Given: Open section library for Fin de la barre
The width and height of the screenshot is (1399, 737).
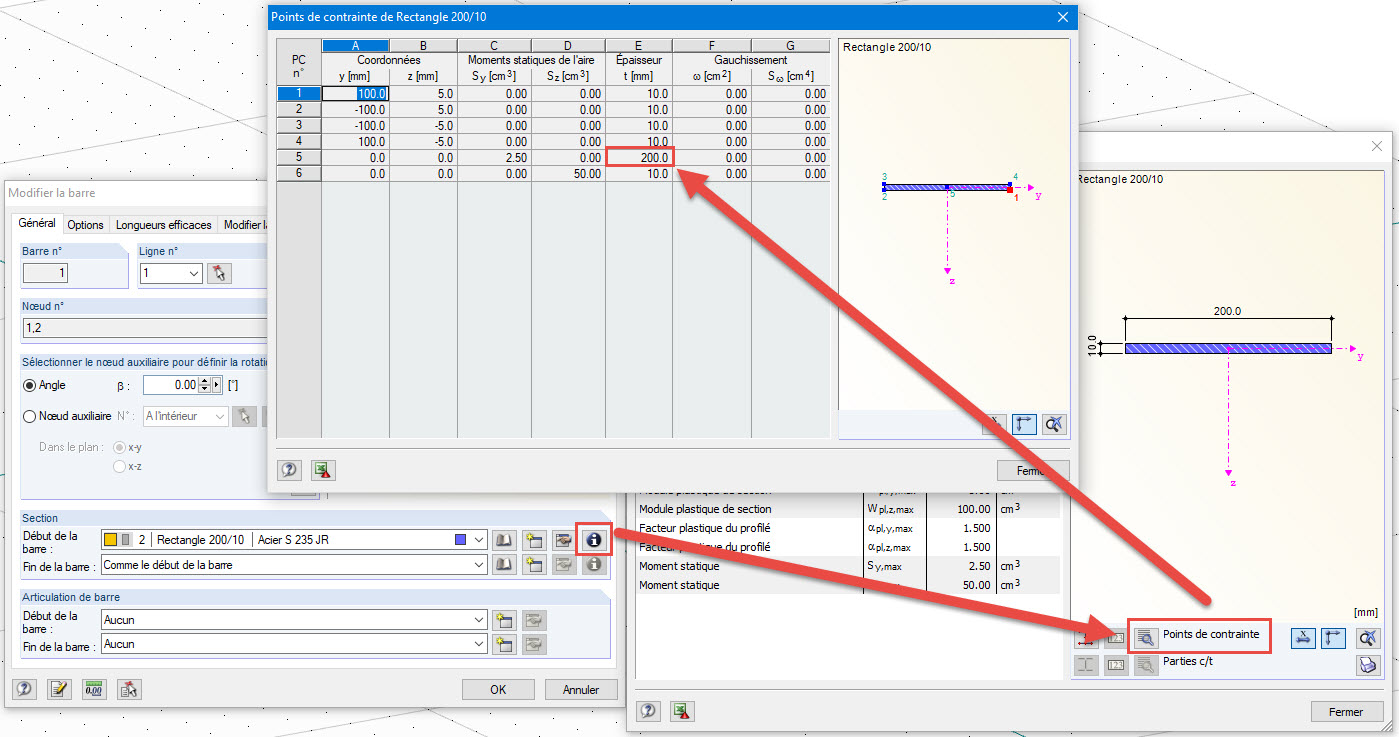Looking at the screenshot, I should coord(505,565).
